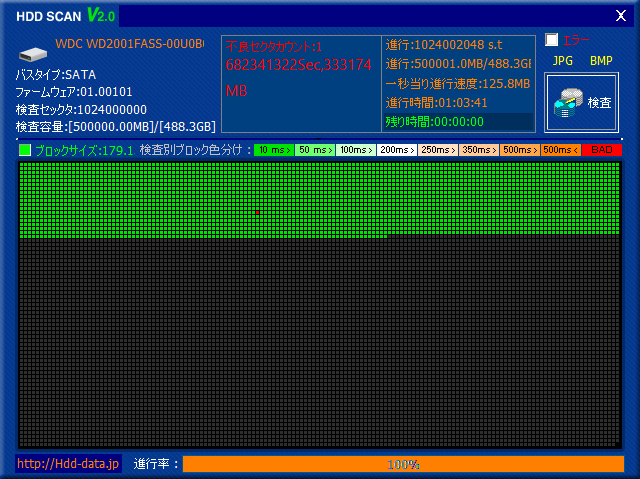Click the ファームウェア:01.00101 text
The width and height of the screenshot is (640, 479).
(x=74, y=92)
